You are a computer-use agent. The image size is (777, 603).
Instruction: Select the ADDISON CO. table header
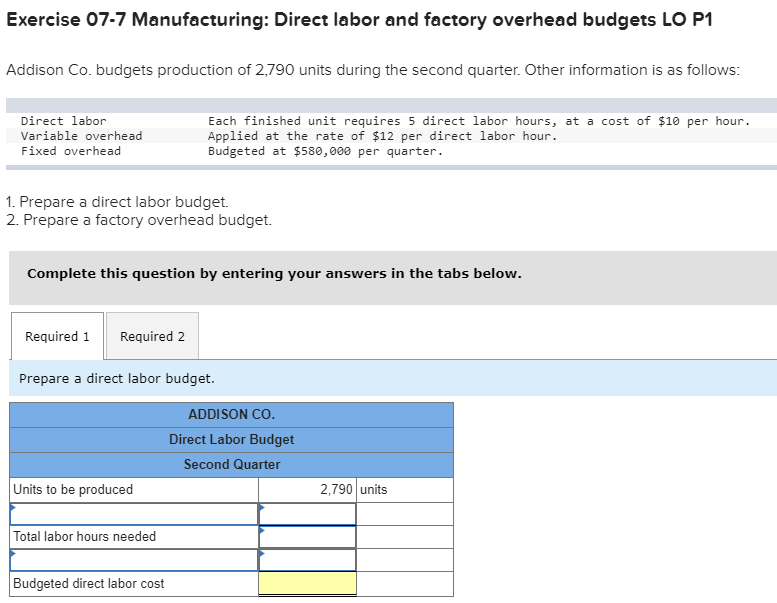[231, 415]
